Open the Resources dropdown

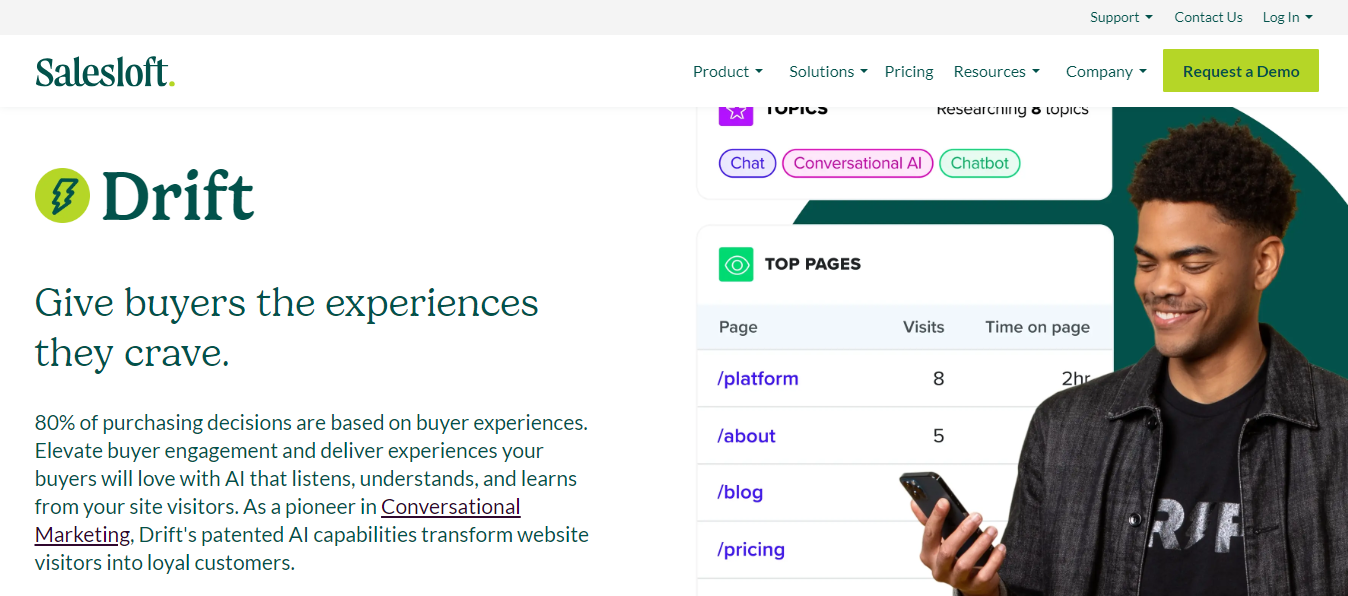point(996,72)
